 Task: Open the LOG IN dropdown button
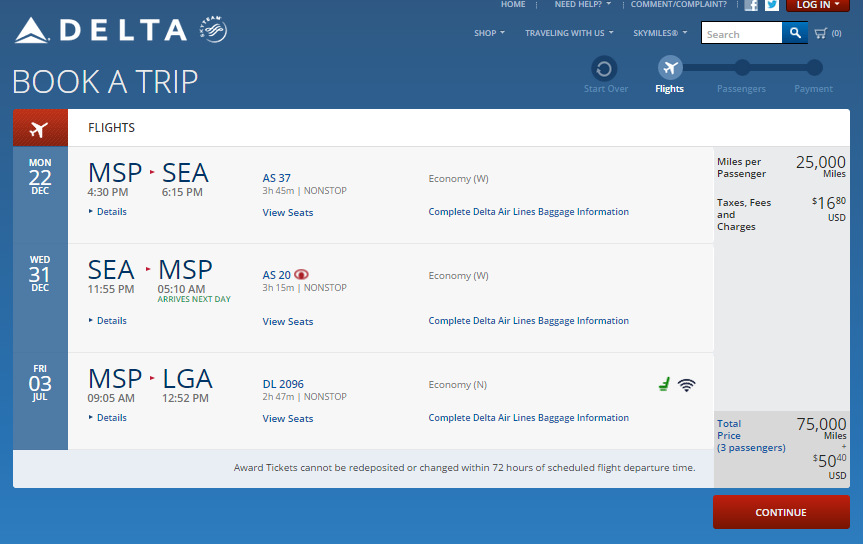(817, 5)
